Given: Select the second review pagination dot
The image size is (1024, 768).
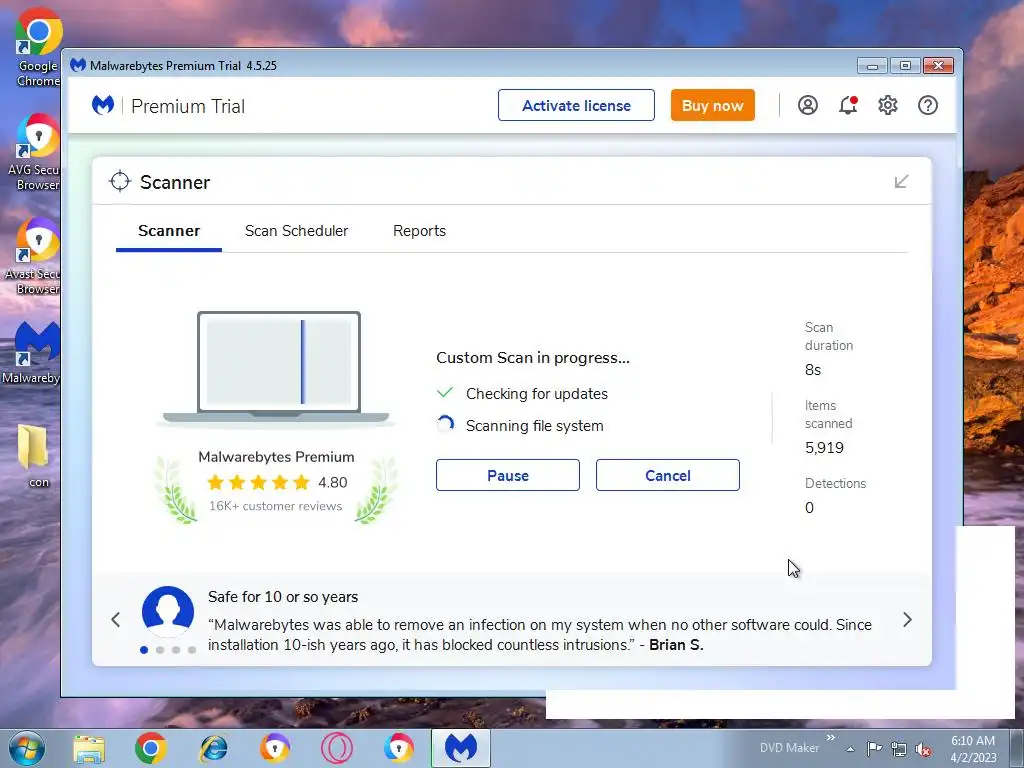Looking at the screenshot, I should tap(160, 650).
